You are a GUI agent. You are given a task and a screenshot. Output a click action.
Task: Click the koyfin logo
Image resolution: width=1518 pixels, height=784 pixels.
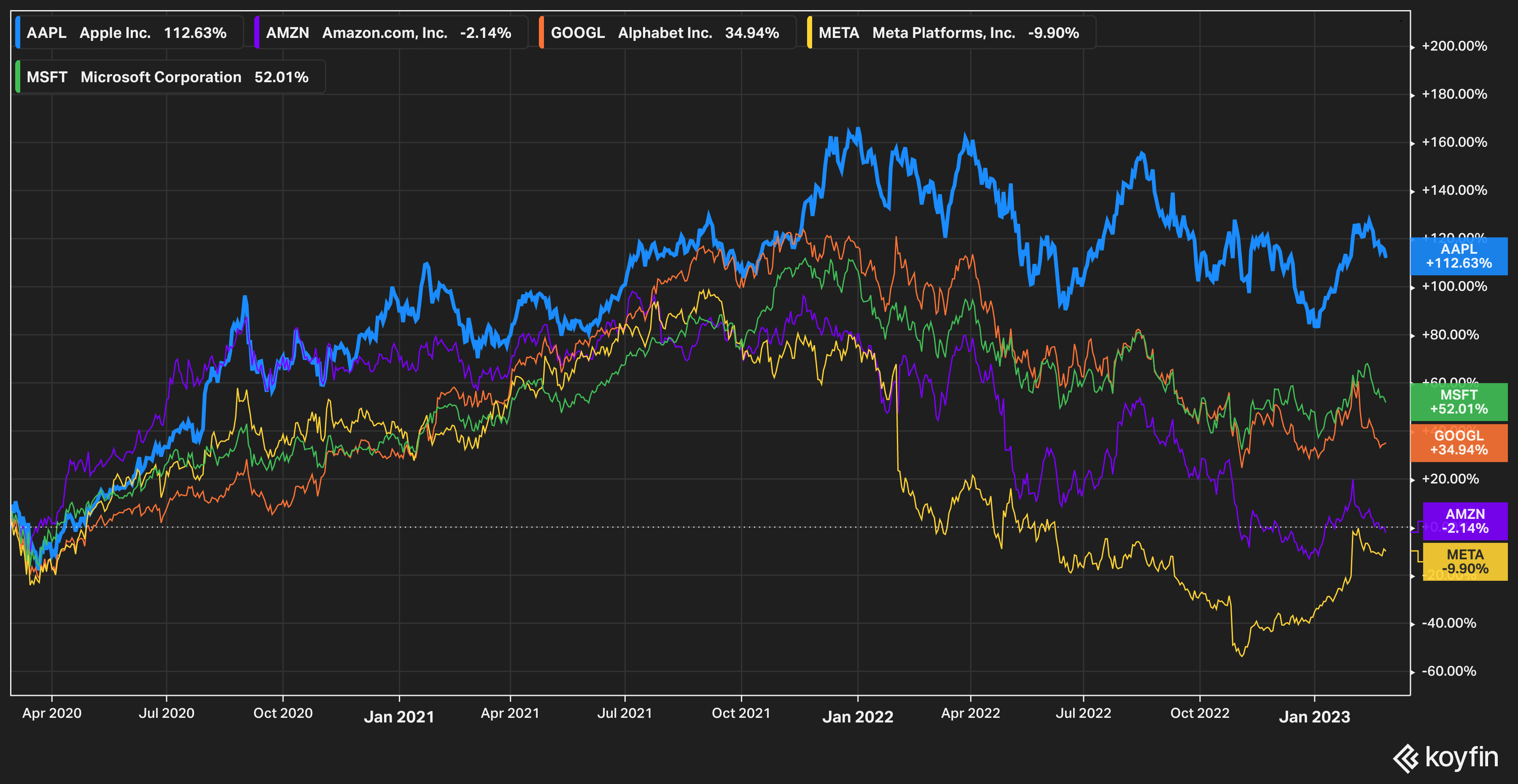[x=1445, y=757]
